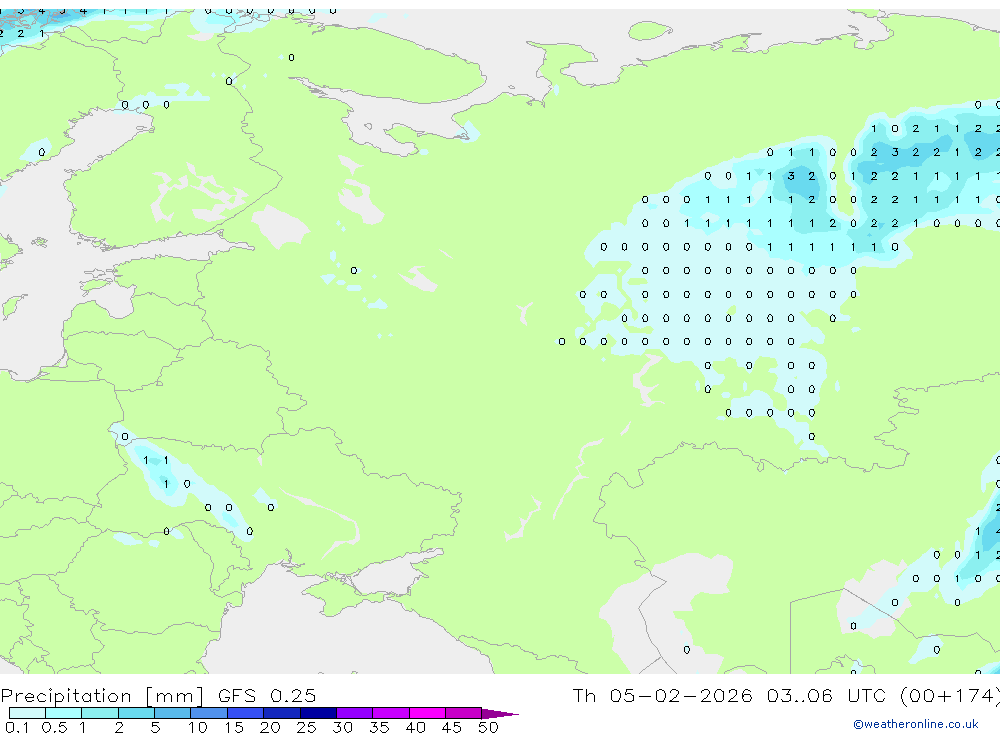
Task: Click the 'Th 05-02-2026' date text
Action: click(662, 695)
